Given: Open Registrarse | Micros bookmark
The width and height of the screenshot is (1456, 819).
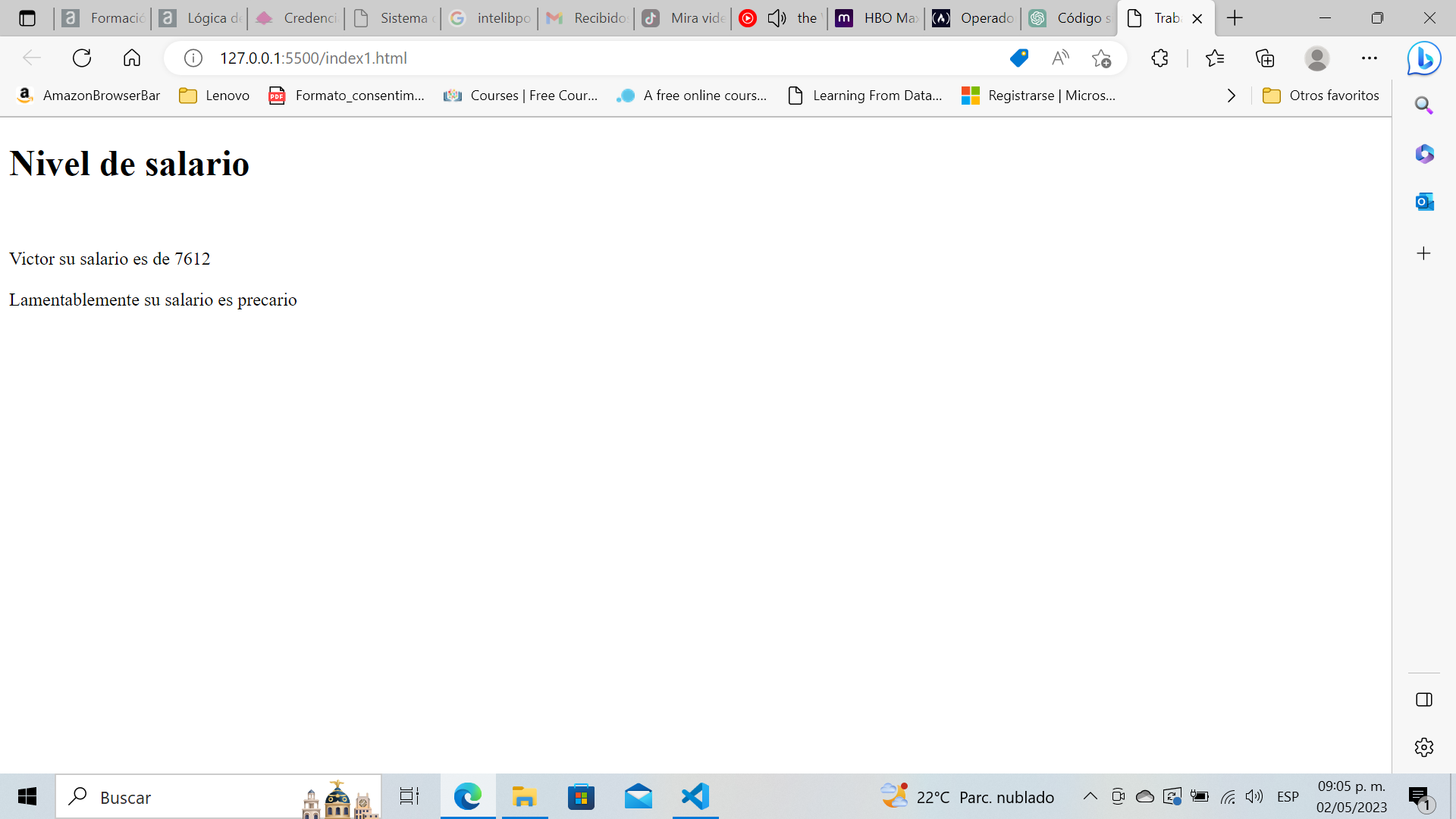Looking at the screenshot, I should (x=1039, y=96).
